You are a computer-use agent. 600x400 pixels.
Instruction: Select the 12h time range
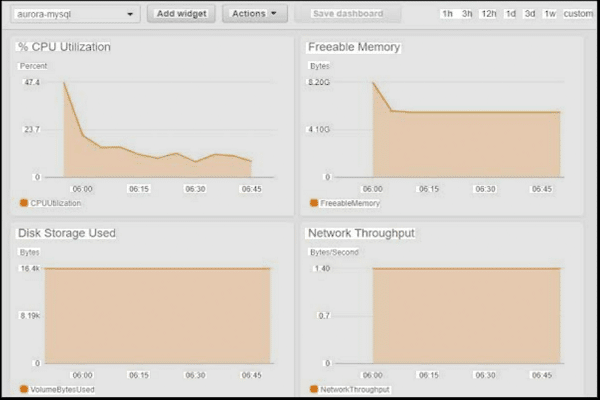click(x=489, y=14)
